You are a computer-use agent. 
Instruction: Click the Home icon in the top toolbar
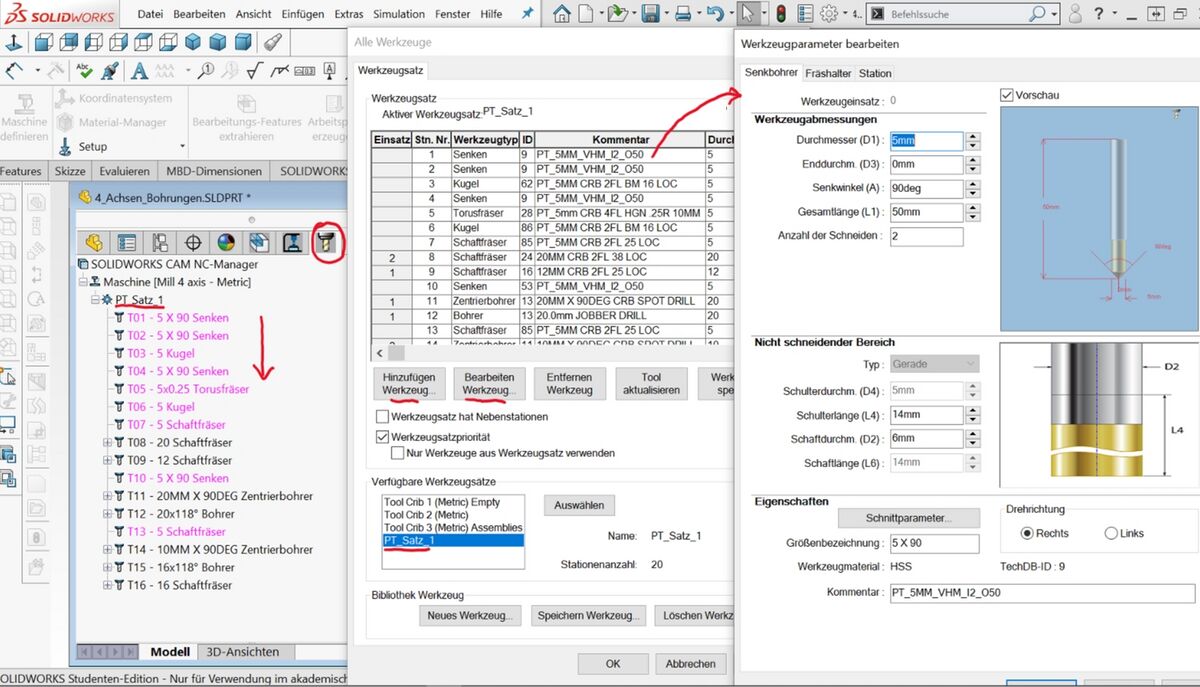(562, 14)
